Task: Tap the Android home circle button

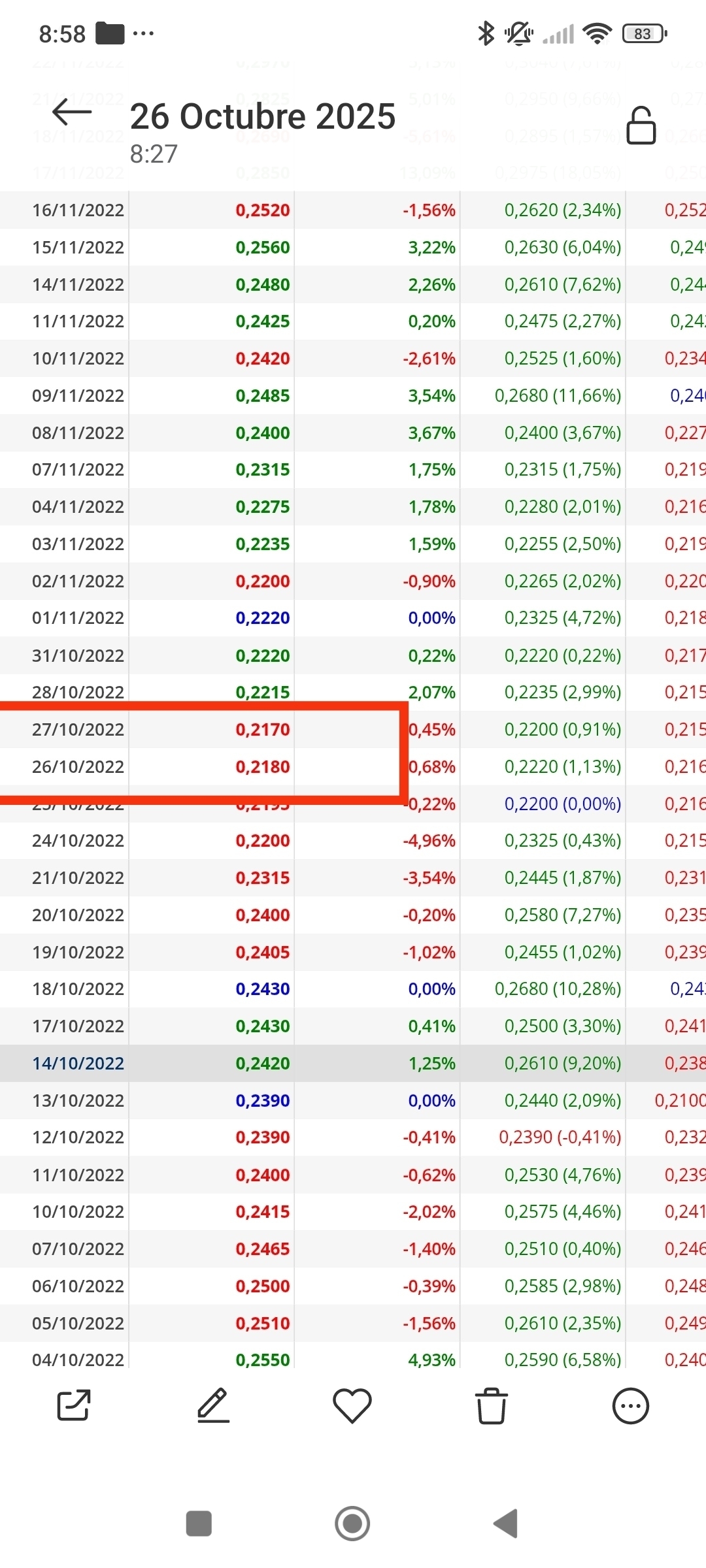Action: point(352,1524)
